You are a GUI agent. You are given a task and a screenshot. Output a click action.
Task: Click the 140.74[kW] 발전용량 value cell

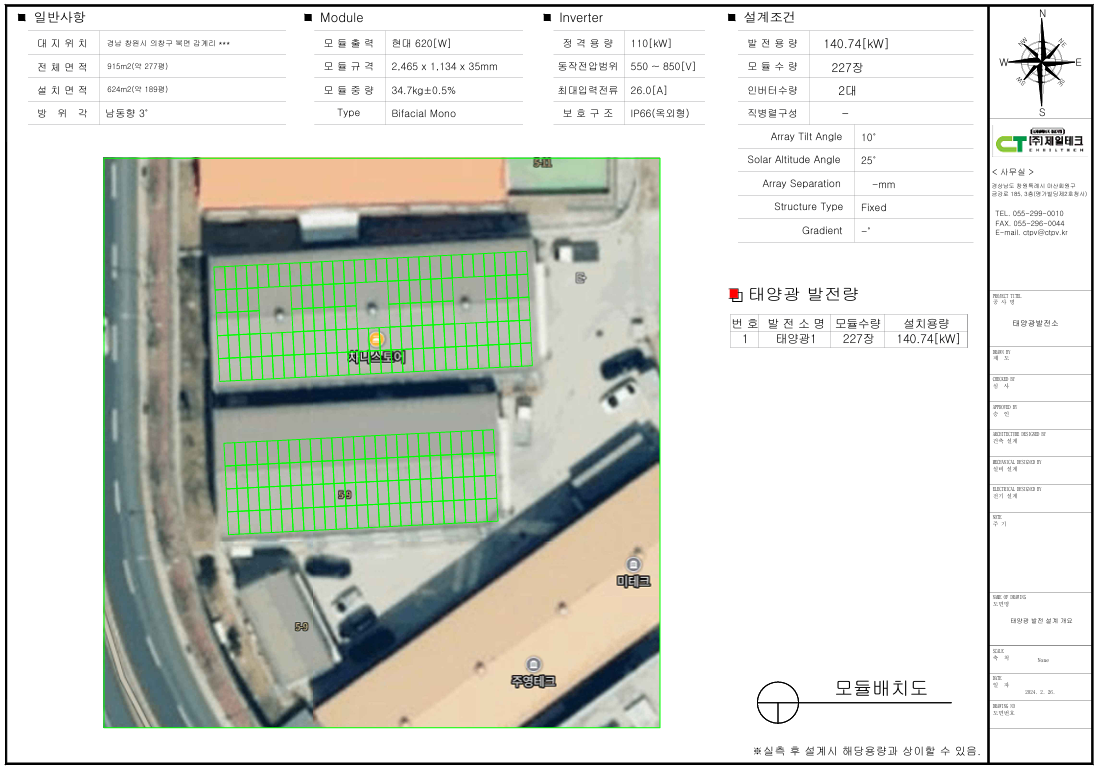(x=855, y=43)
